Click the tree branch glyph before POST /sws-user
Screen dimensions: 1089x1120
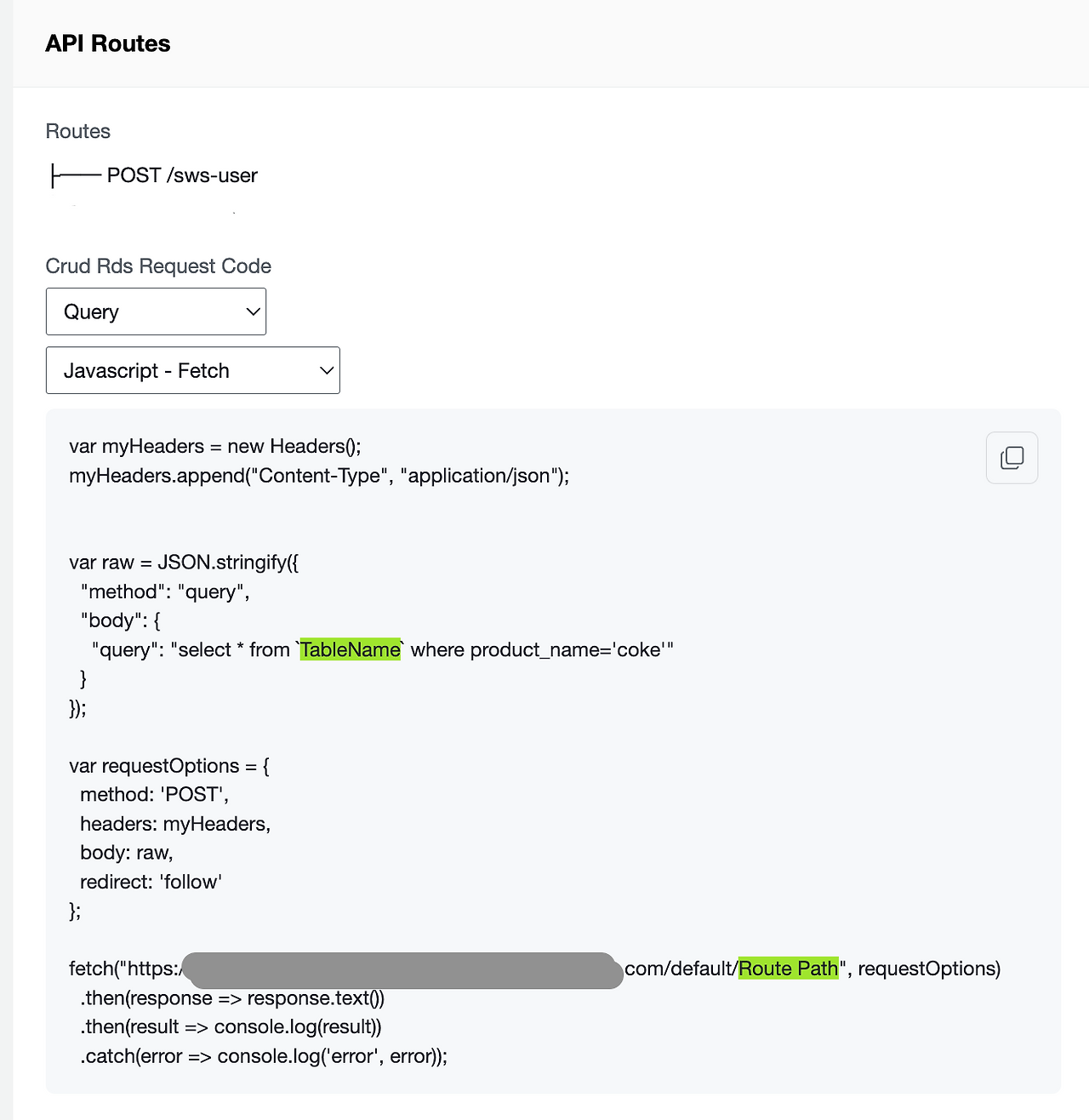pos(76,176)
